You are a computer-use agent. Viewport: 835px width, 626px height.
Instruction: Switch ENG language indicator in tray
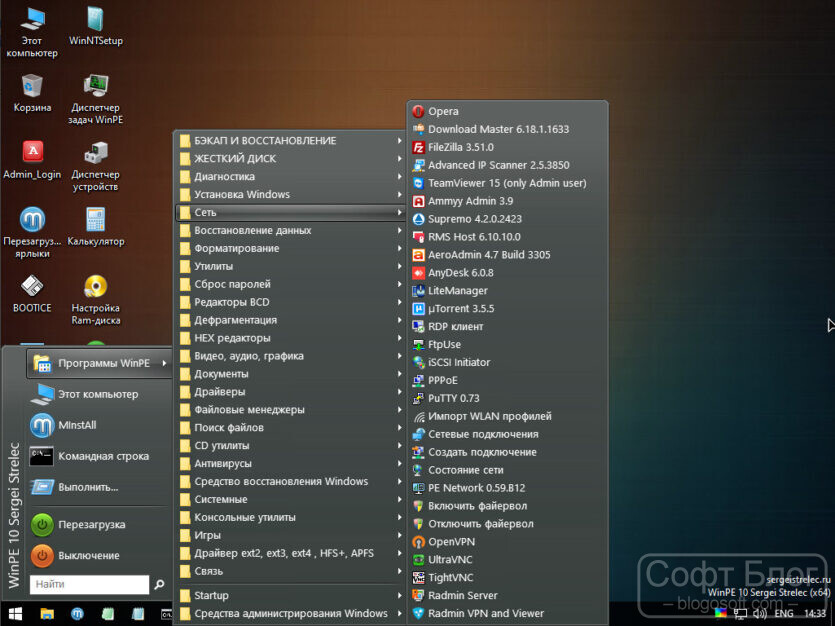coord(783,614)
